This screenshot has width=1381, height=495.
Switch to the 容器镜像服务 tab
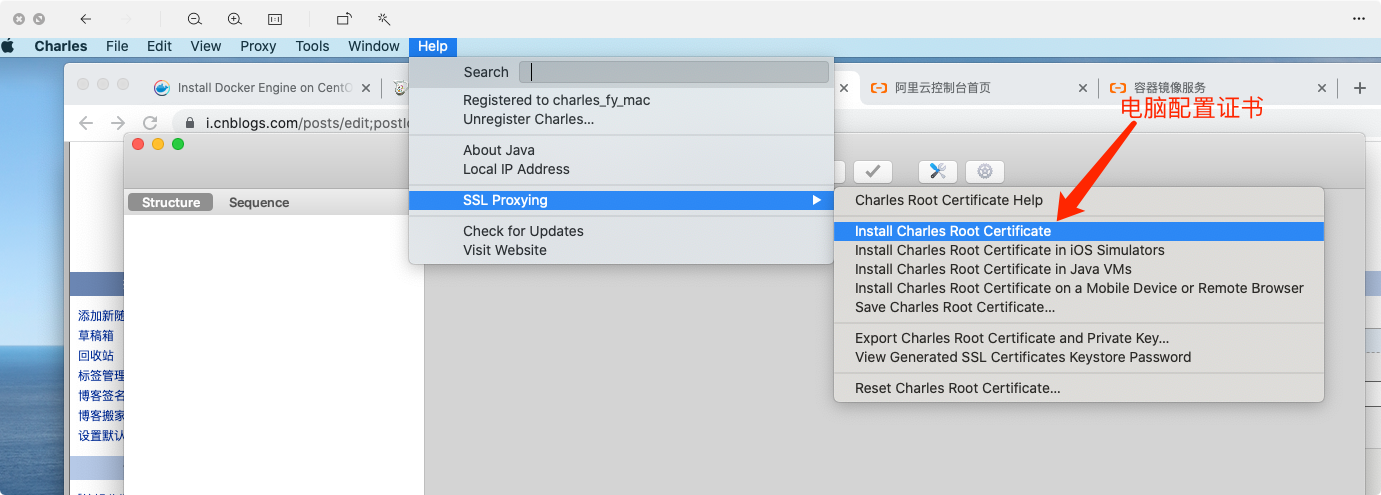[x=1170, y=88]
